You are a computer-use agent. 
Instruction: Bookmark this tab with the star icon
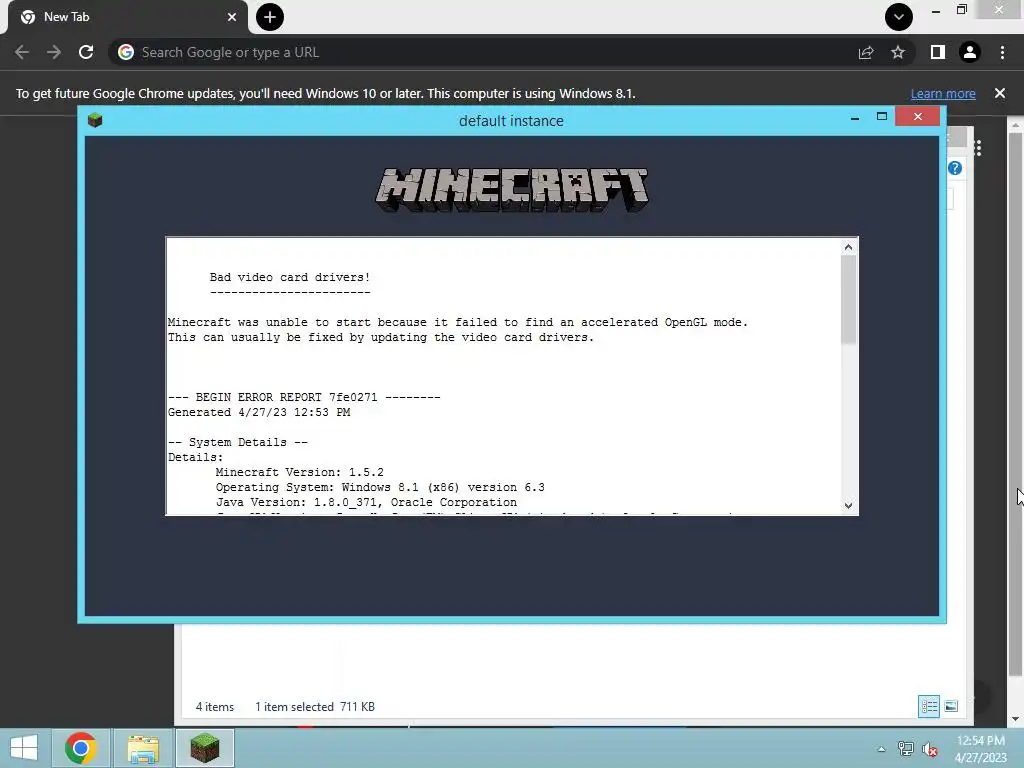(898, 52)
